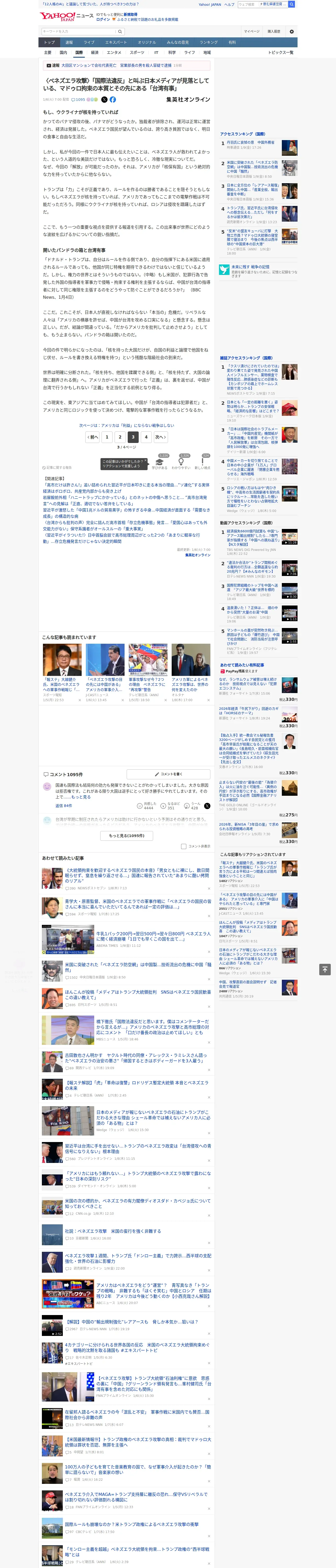Image resolution: width=336 pixels, height=1568 pixels.
Task: Click the コメントを書く button
Action: click(x=168, y=774)
